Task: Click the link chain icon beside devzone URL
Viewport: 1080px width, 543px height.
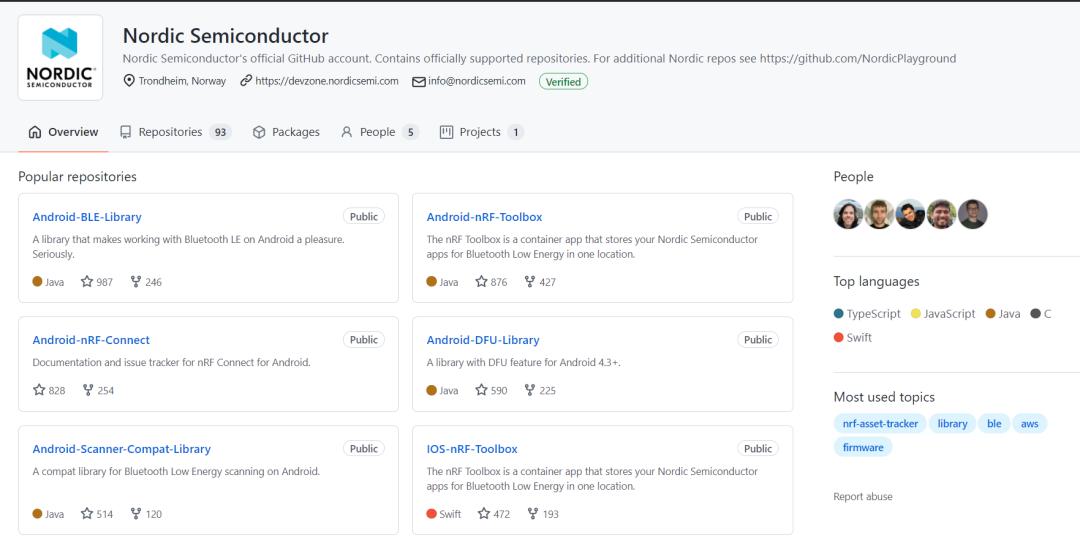Action: [246, 81]
